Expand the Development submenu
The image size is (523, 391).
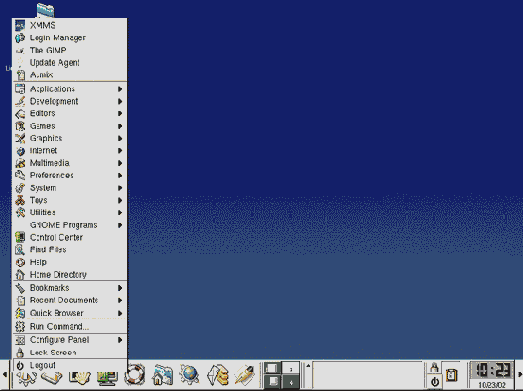pos(70,101)
